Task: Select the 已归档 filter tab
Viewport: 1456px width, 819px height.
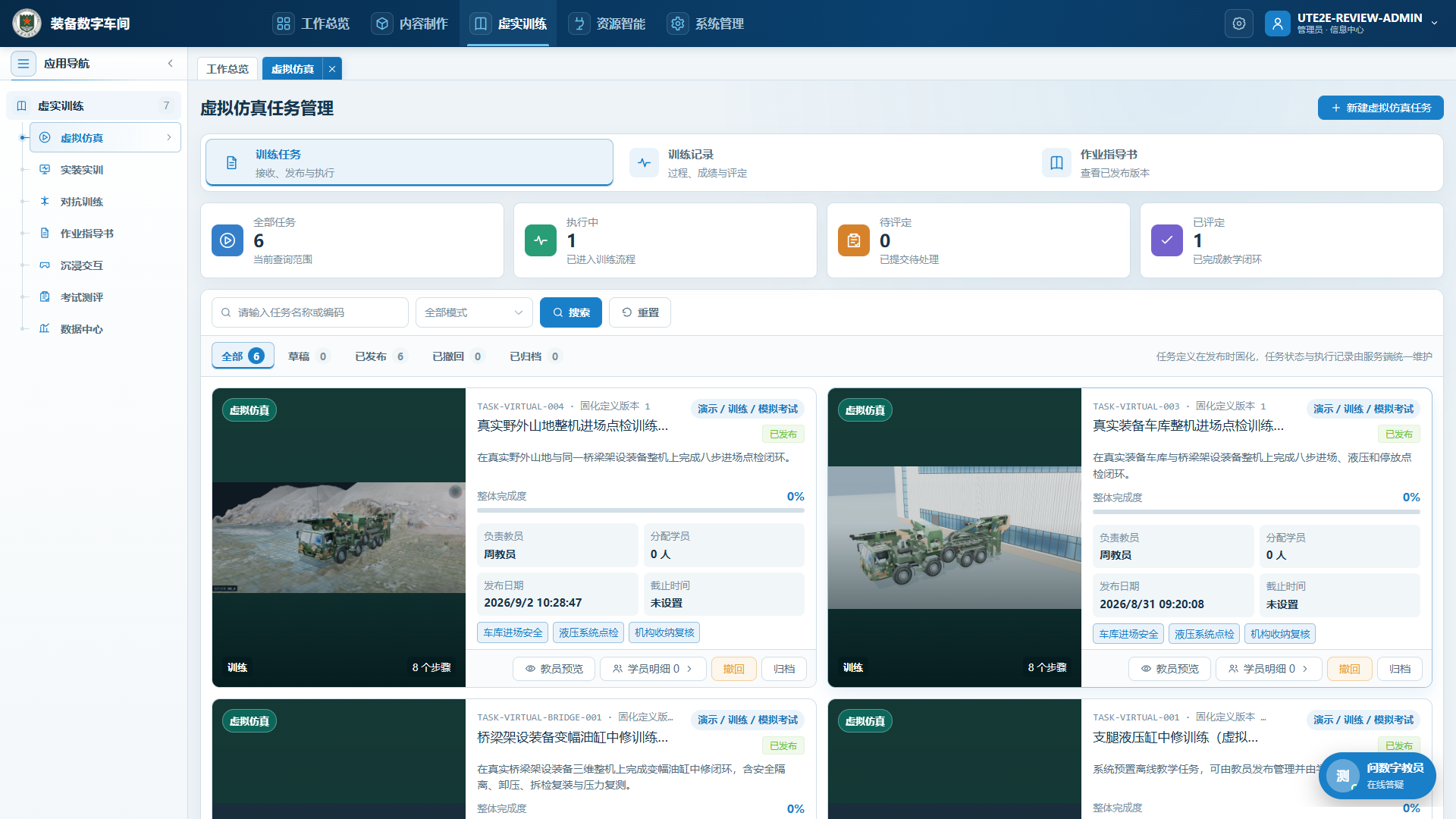Action: [535, 356]
